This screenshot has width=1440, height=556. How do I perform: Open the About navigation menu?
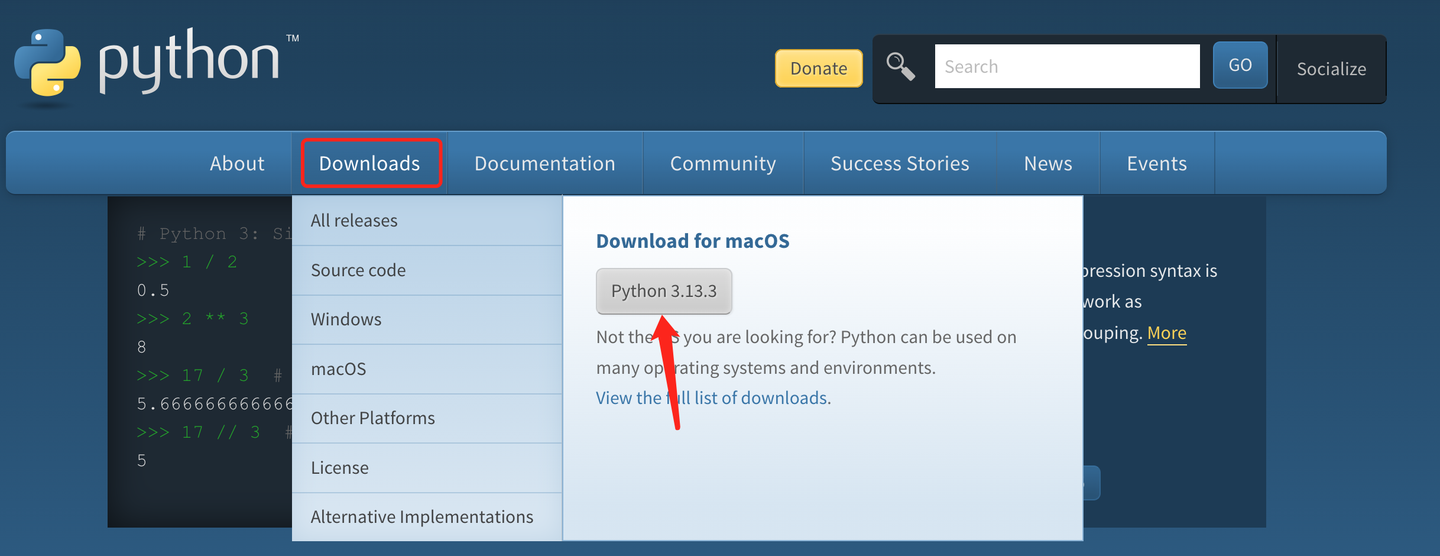point(237,163)
